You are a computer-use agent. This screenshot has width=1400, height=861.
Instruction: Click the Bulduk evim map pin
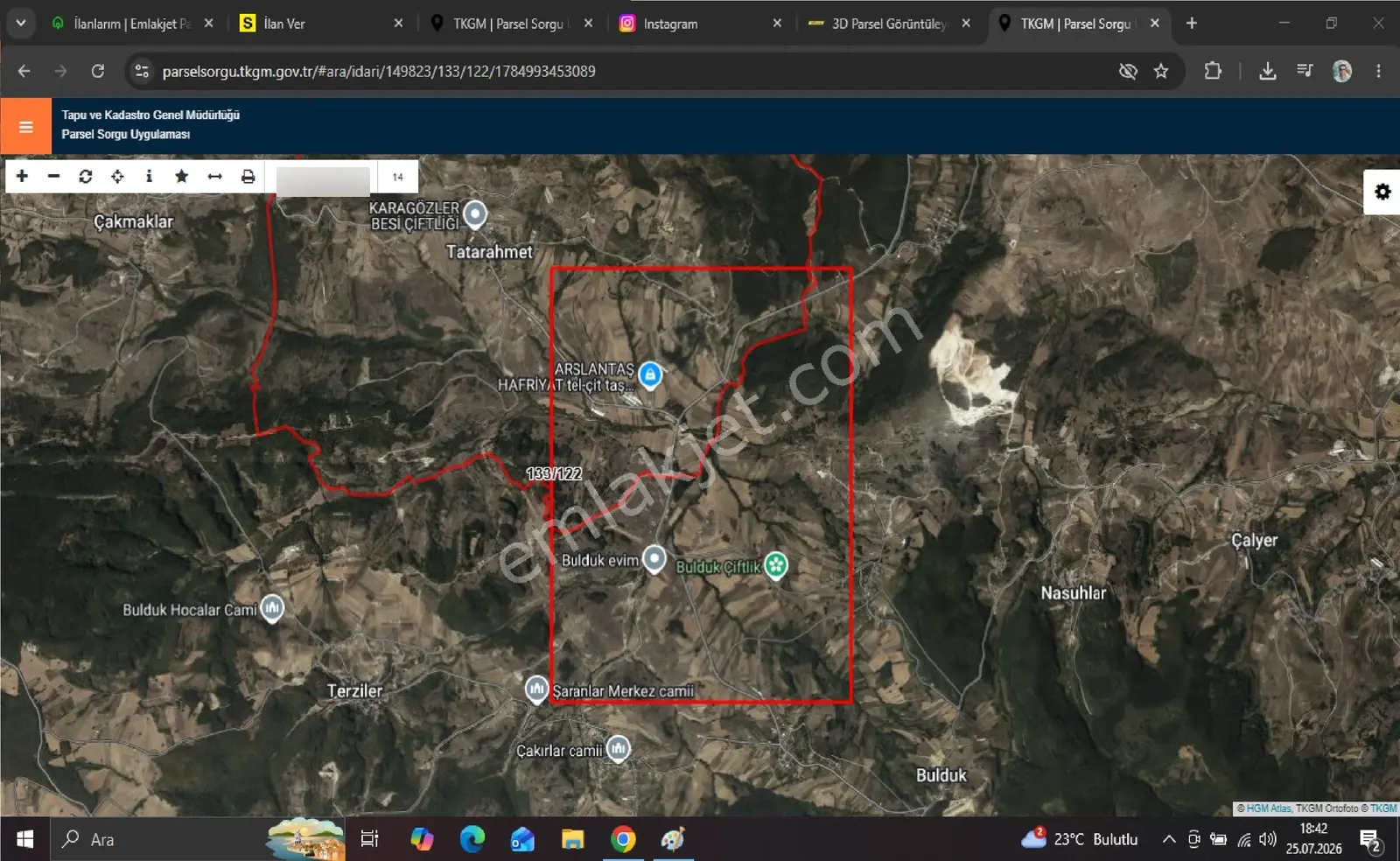pyautogui.click(x=654, y=558)
